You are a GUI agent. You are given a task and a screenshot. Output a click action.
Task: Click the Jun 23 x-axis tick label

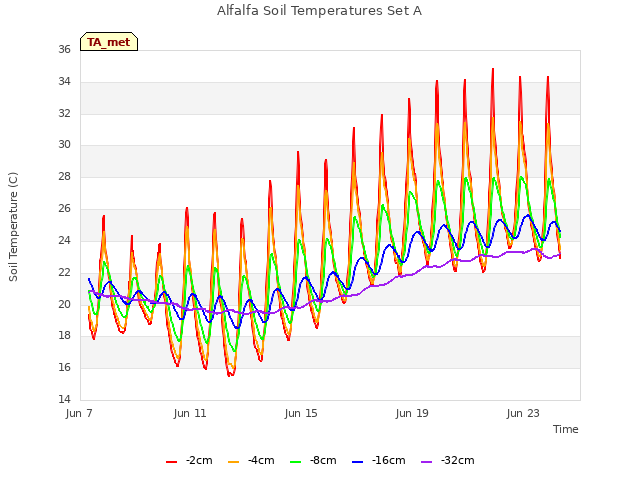click(523, 413)
